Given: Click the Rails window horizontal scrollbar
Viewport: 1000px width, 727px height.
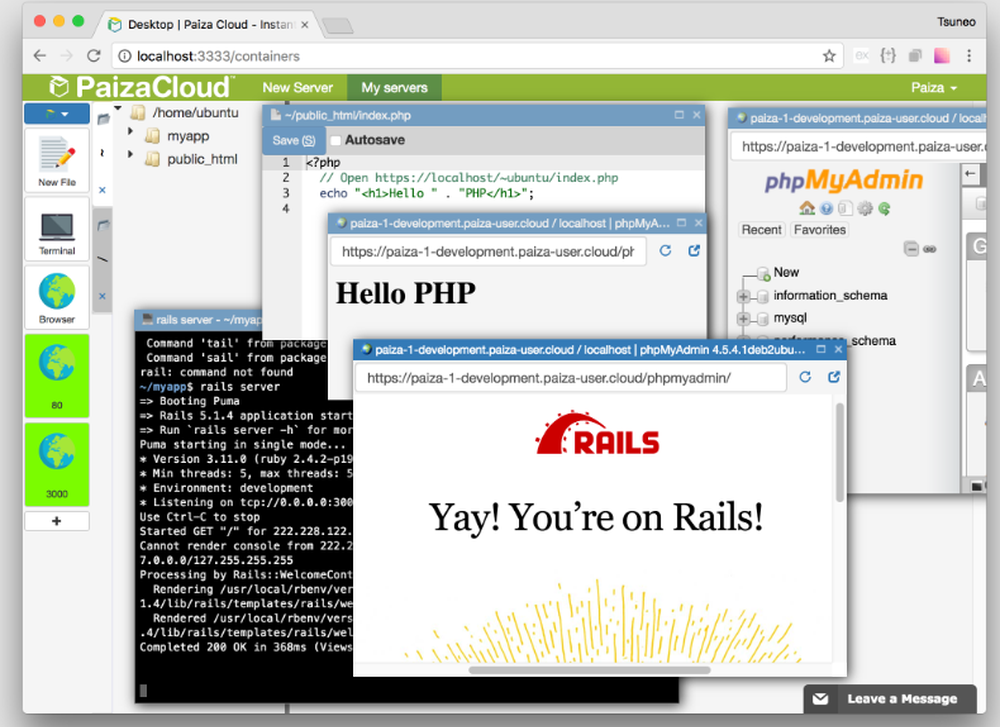Looking at the screenshot, I should [x=589, y=670].
